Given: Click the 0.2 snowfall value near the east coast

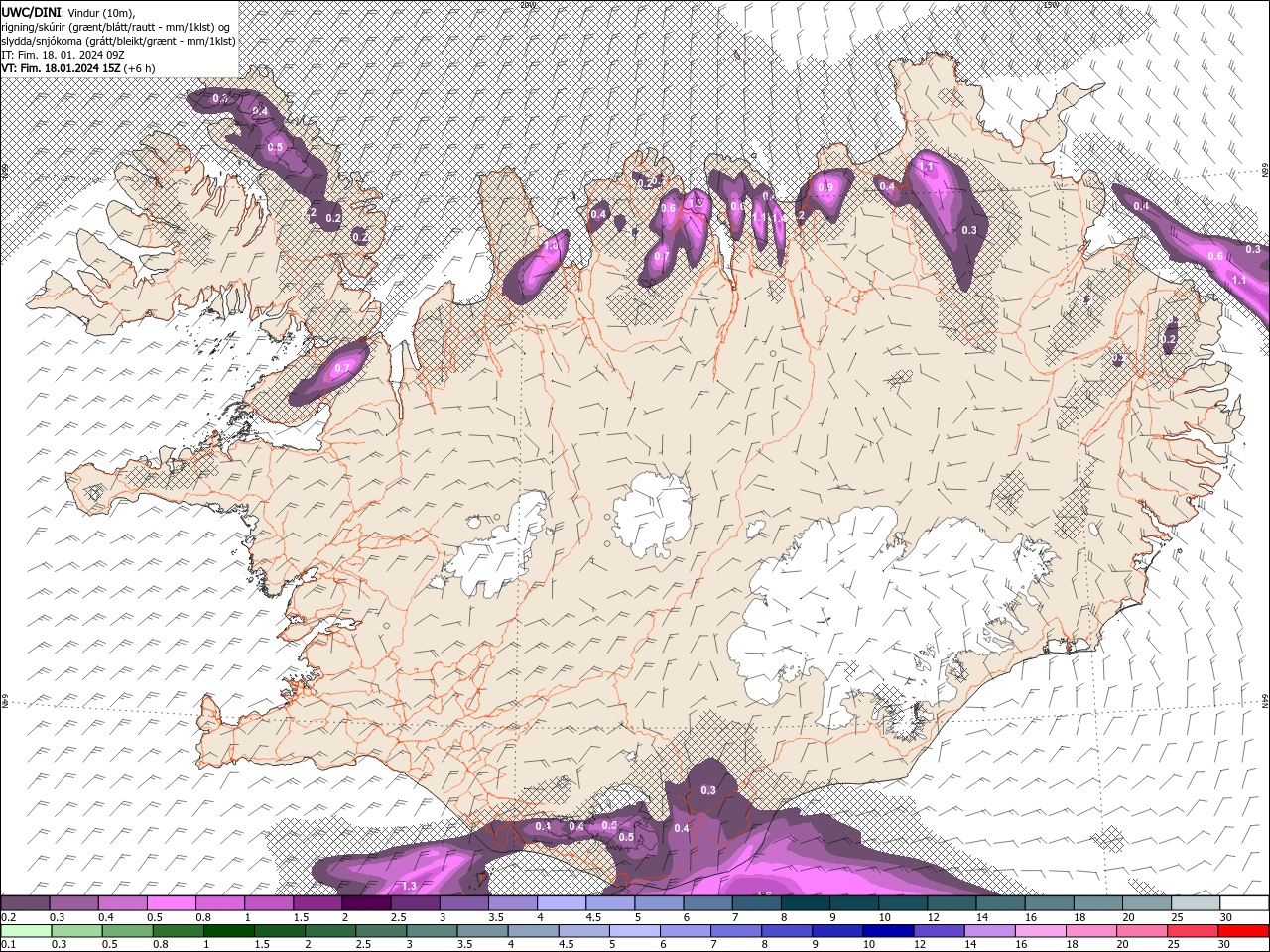Looking at the screenshot, I should click(x=1169, y=339).
